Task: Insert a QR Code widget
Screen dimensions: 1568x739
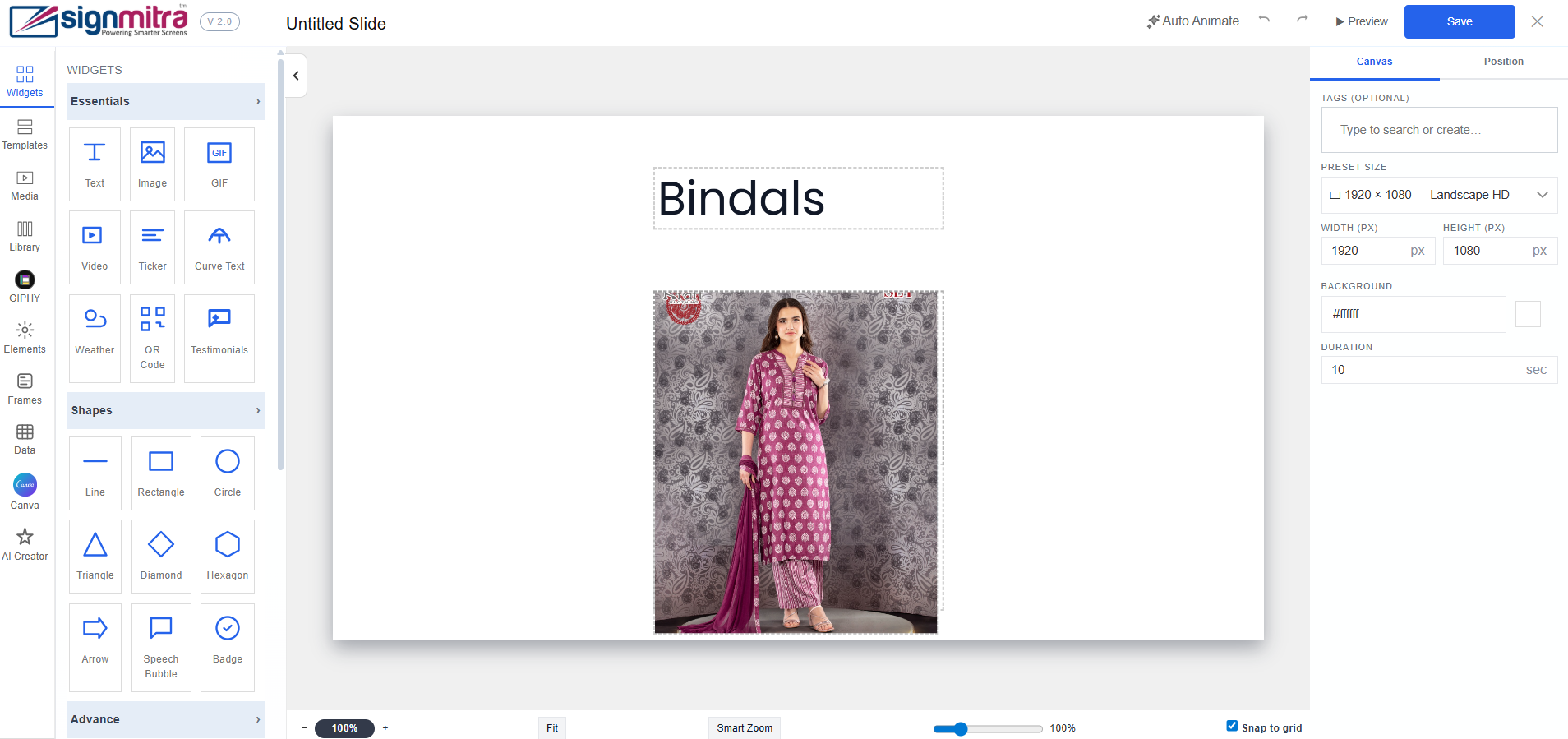Action: point(152,339)
